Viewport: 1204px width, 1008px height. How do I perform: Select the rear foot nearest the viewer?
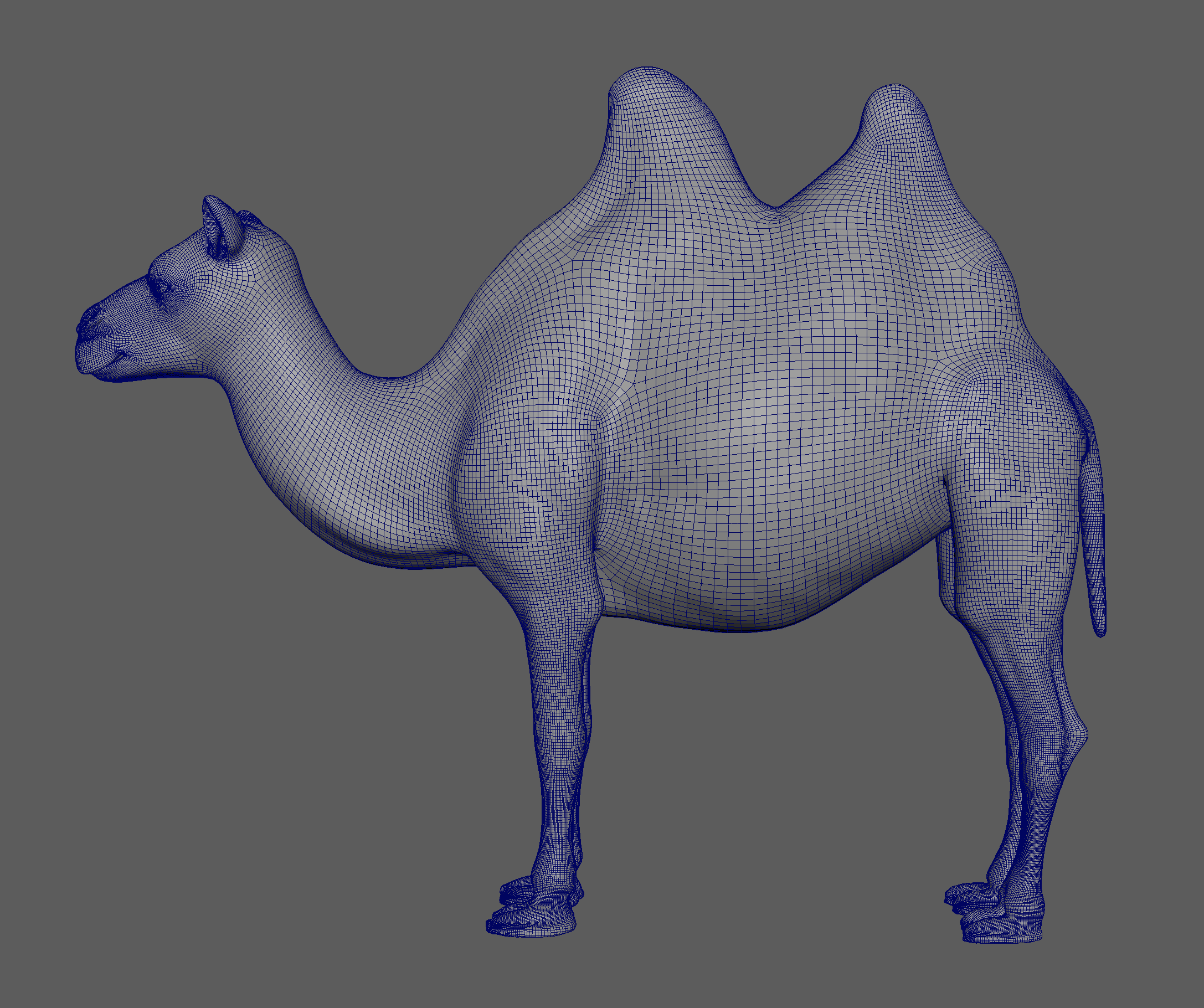click(1002, 929)
